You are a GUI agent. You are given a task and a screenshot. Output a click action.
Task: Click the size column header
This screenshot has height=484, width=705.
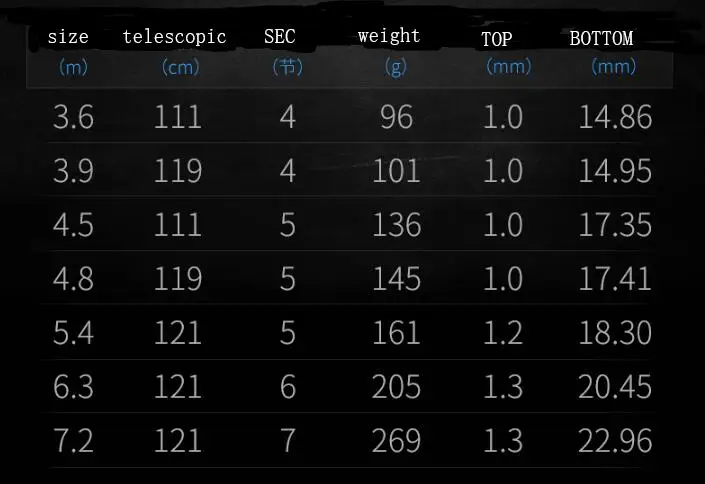point(68,37)
